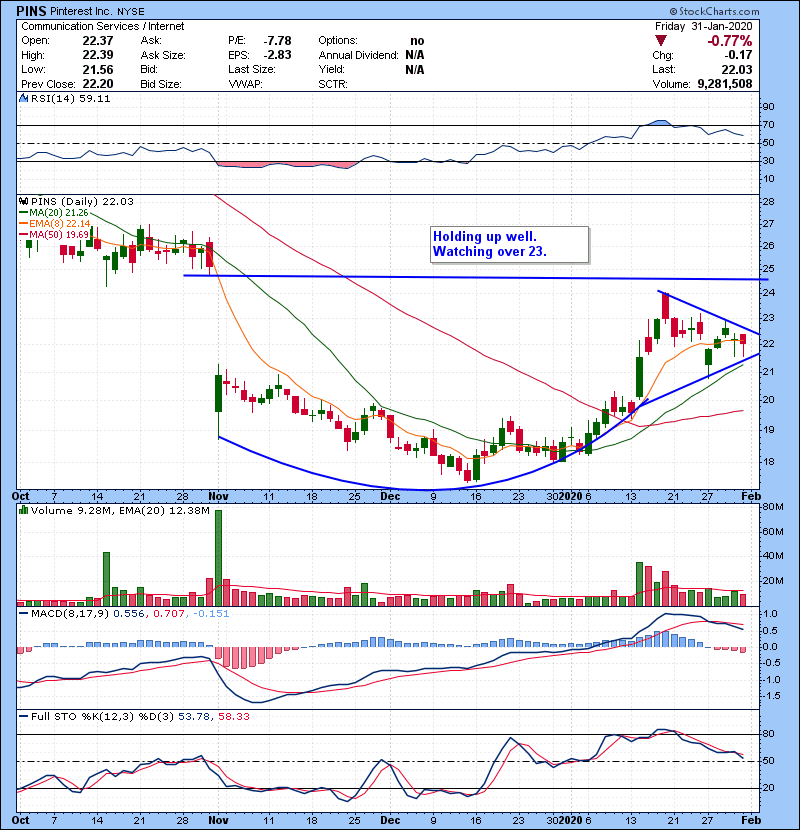The width and height of the screenshot is (800, 830).
Task: Click the 90 label on the RSI axis
Action: (768, 107)
